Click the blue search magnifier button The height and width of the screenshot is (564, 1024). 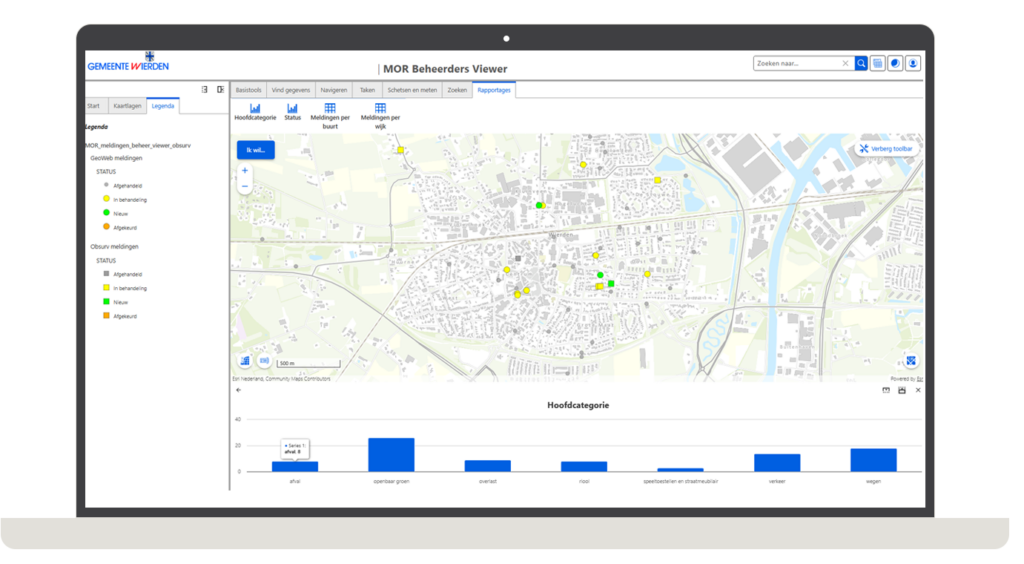pos(861,63)
